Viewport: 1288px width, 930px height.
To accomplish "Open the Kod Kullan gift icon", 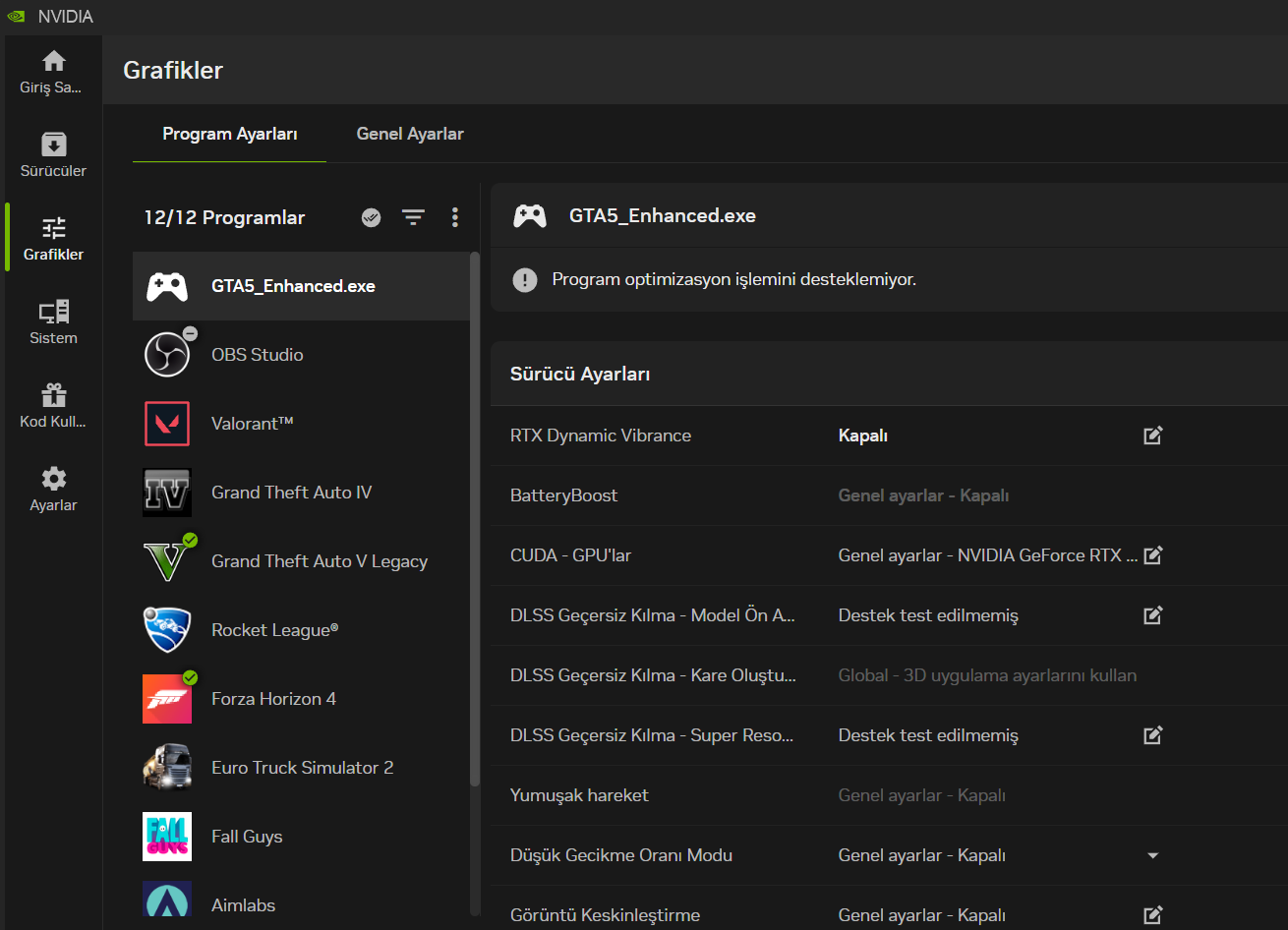I will (x=53, y=395).
